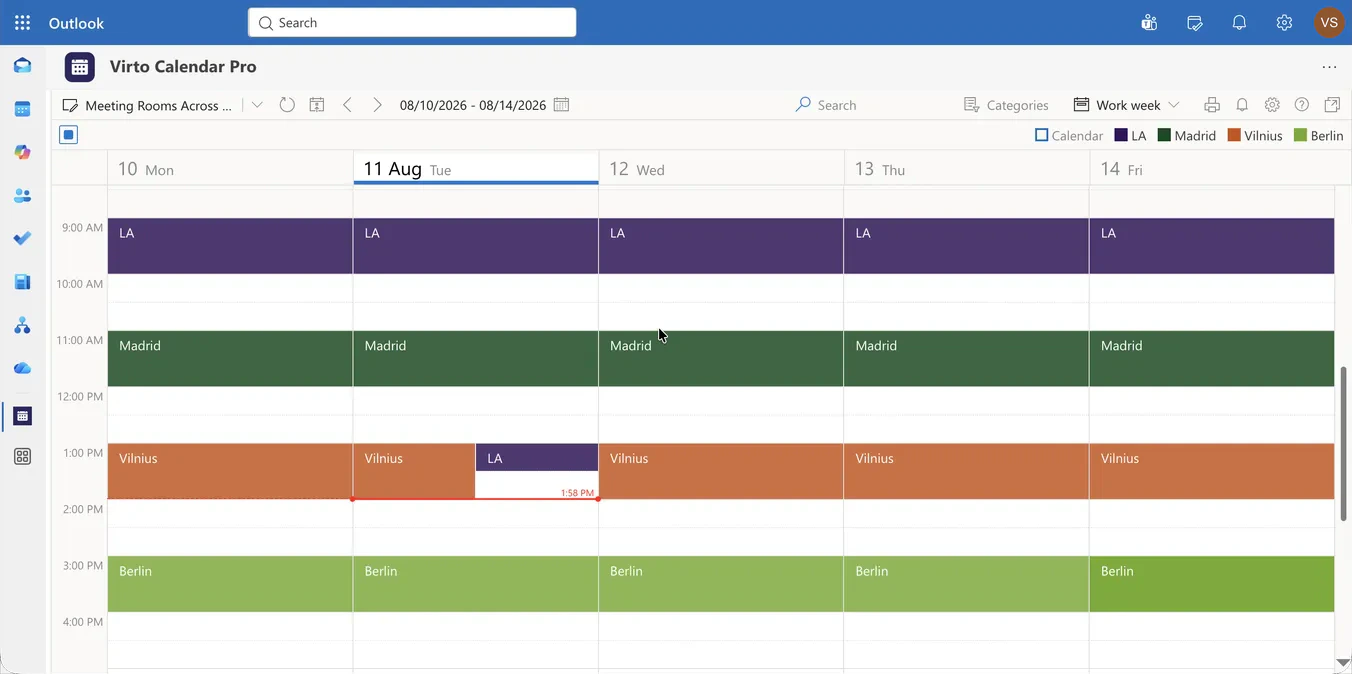Open Virto calendar notification bell
This screenshot has width=1352, height=674.
coord(1242,104)
